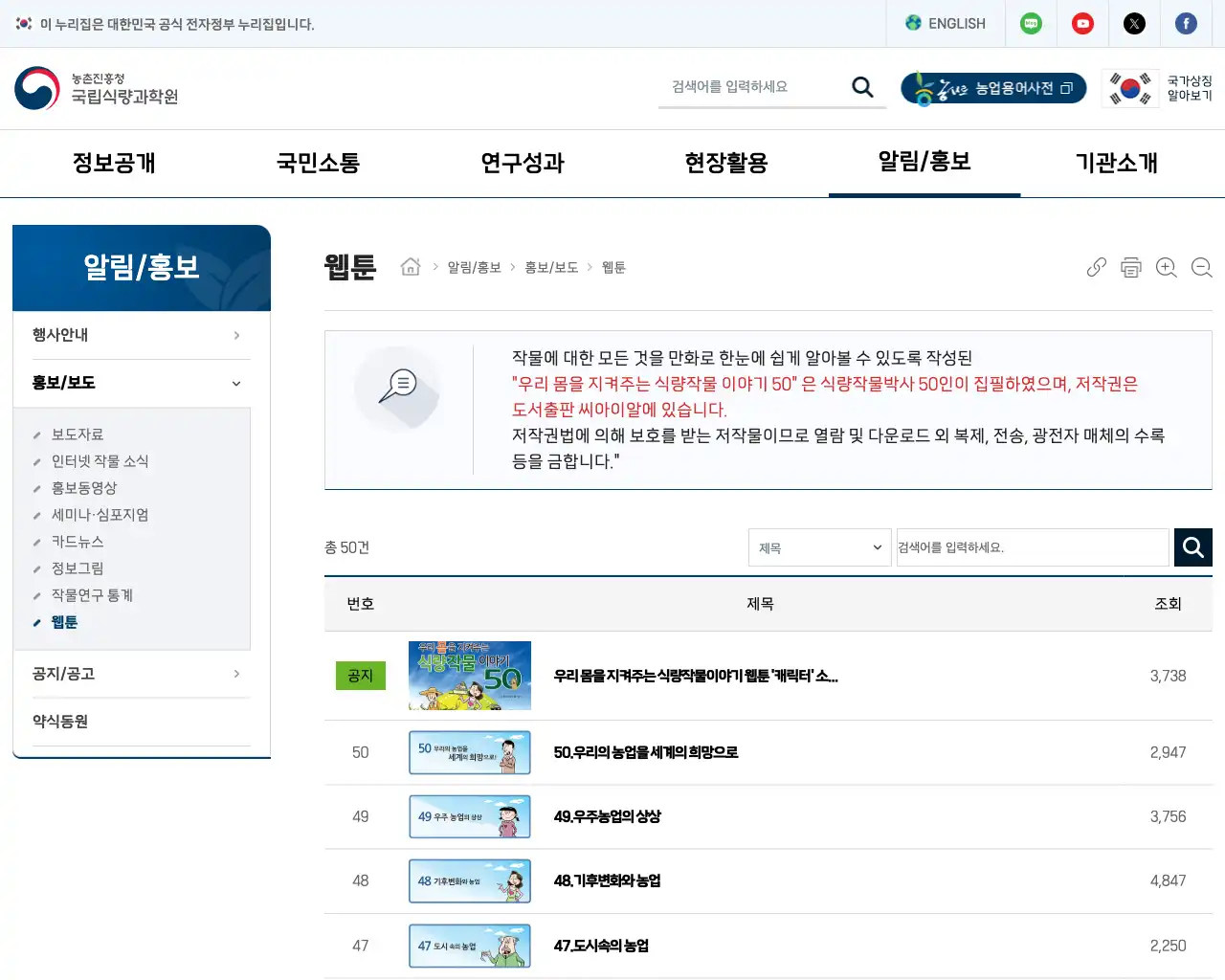Switch to the 연구성과 menu
Viewport: 1225px width, 980px height.
[521, 163]
